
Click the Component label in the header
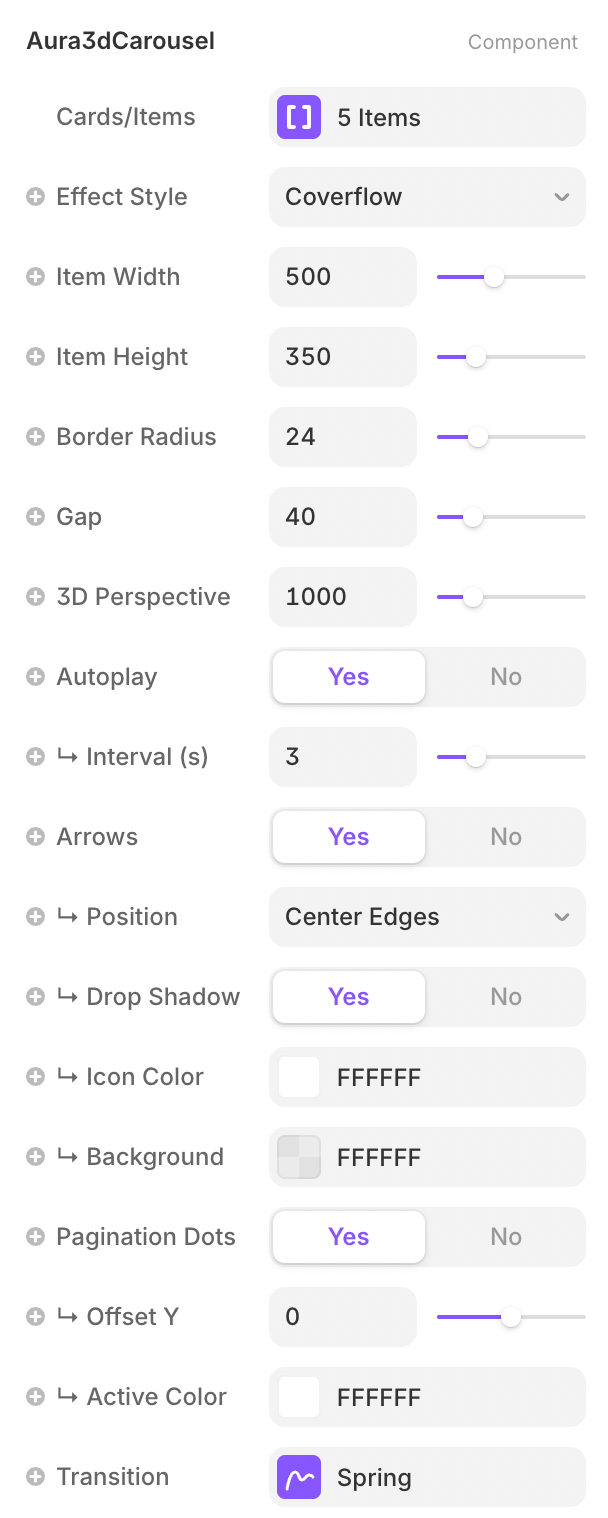(x=522, y=42)
